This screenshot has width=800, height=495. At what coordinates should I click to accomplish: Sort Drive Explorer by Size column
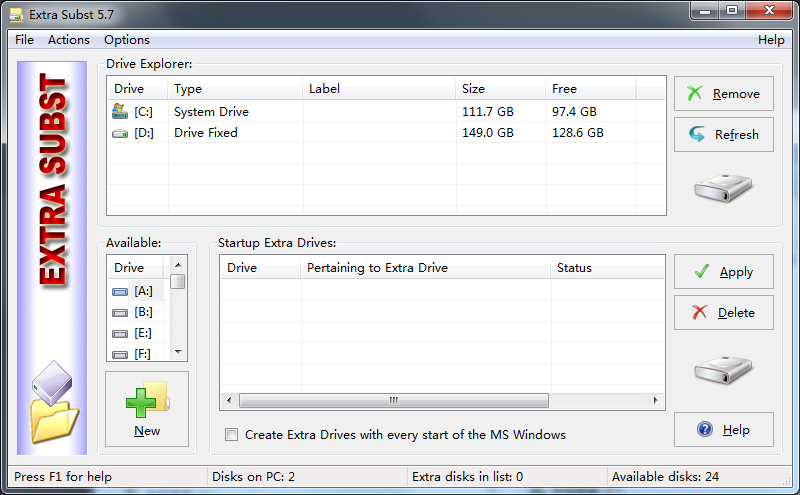501,89
